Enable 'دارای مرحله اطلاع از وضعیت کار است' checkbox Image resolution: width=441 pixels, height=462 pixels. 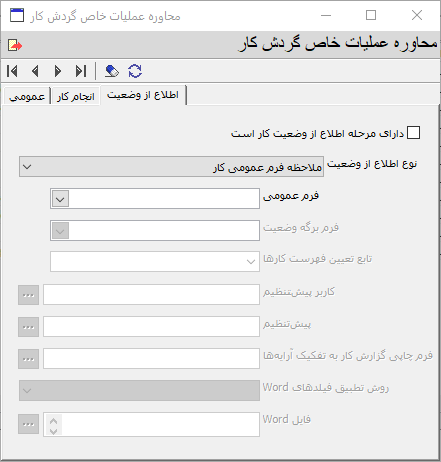(413, 133)
